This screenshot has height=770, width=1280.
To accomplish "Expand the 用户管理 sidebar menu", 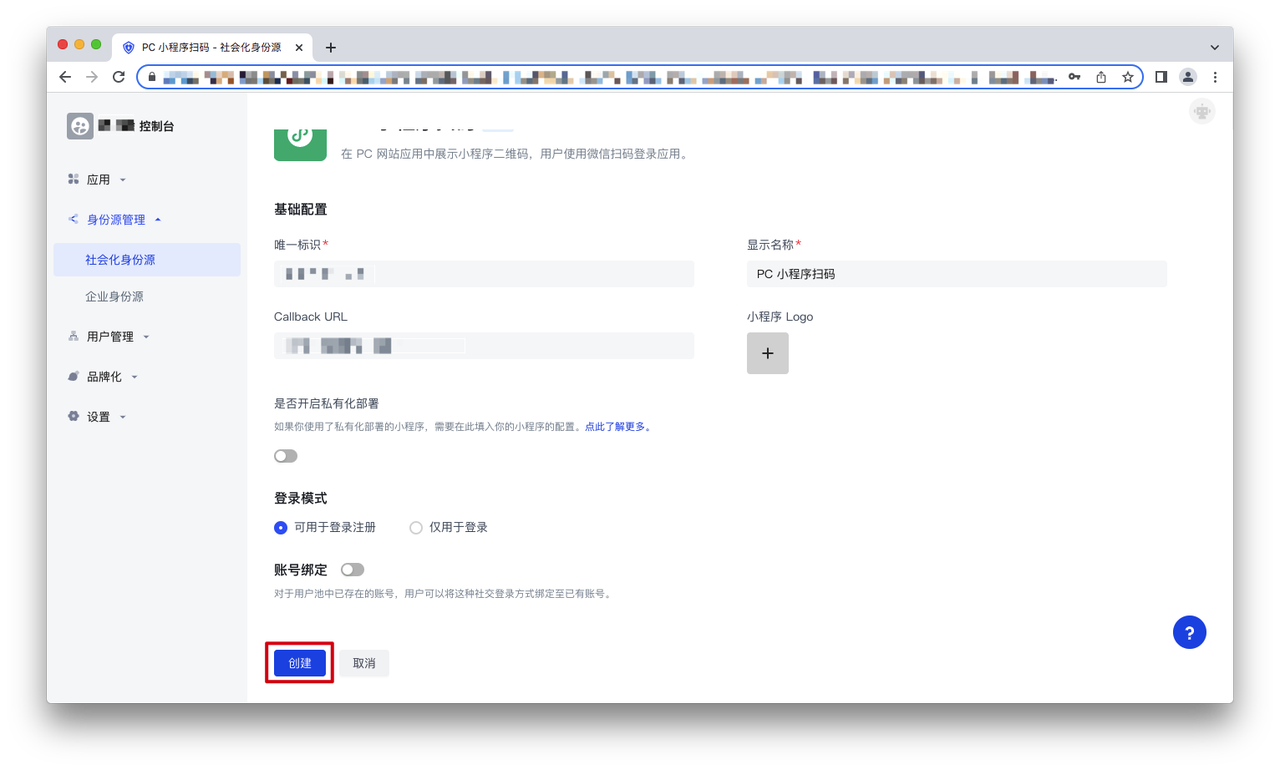I will tap(110, 337).
